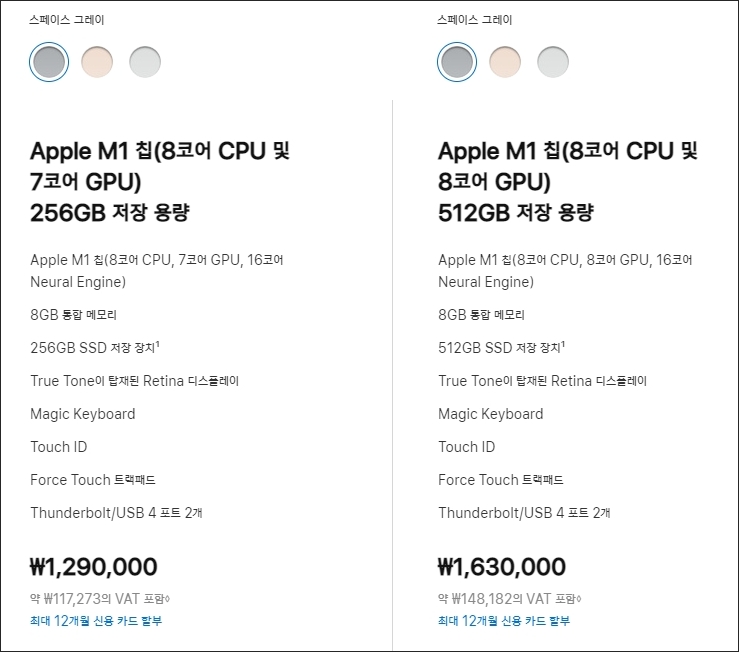Choose the Gold color for the 512GB model
This screenshot has height=652, width=739.
pyautogui.click(x=505, y=62)
